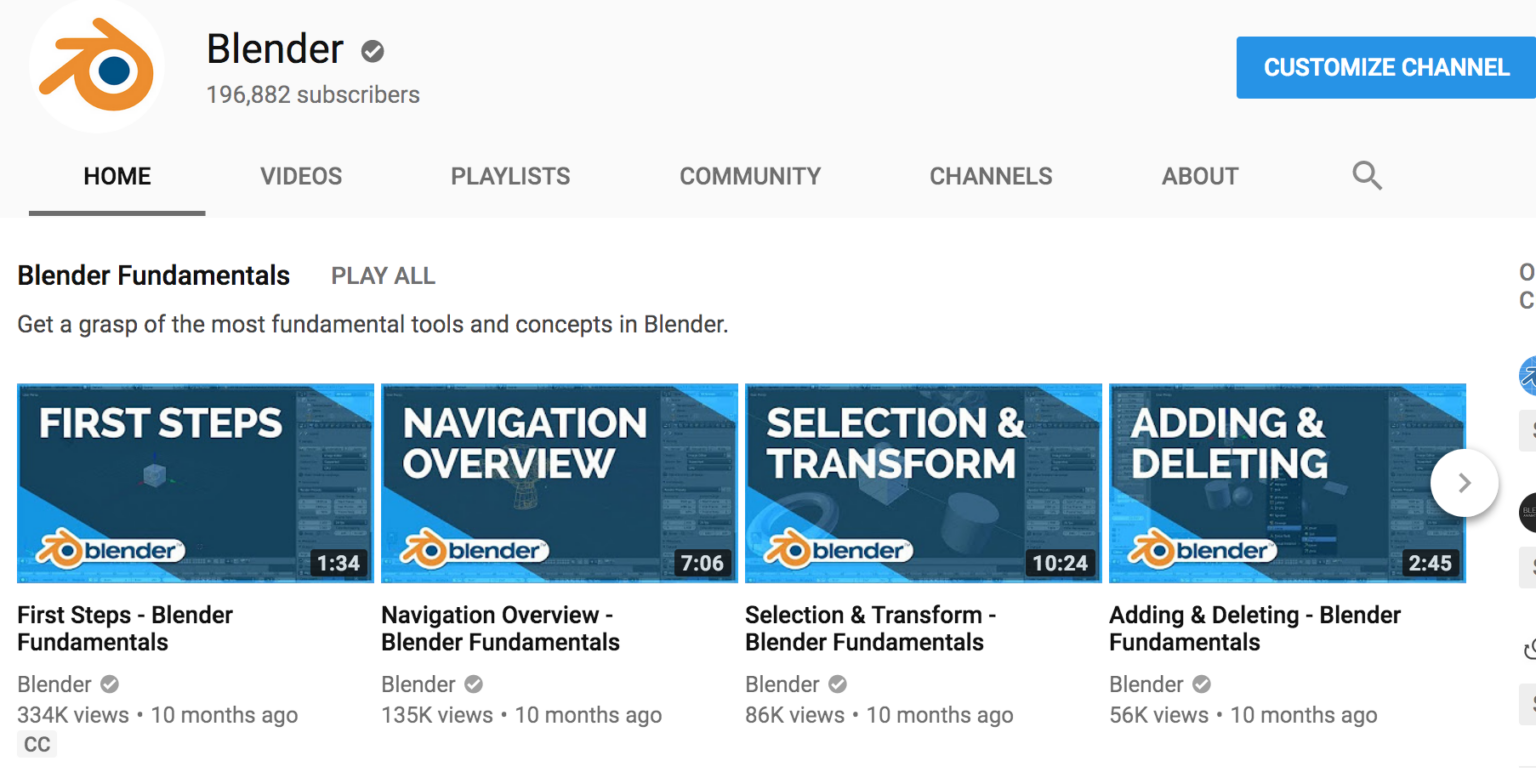Click the 2:45 duration badge
This screenshot has height=772, width=1536.
click(1430, 563)
